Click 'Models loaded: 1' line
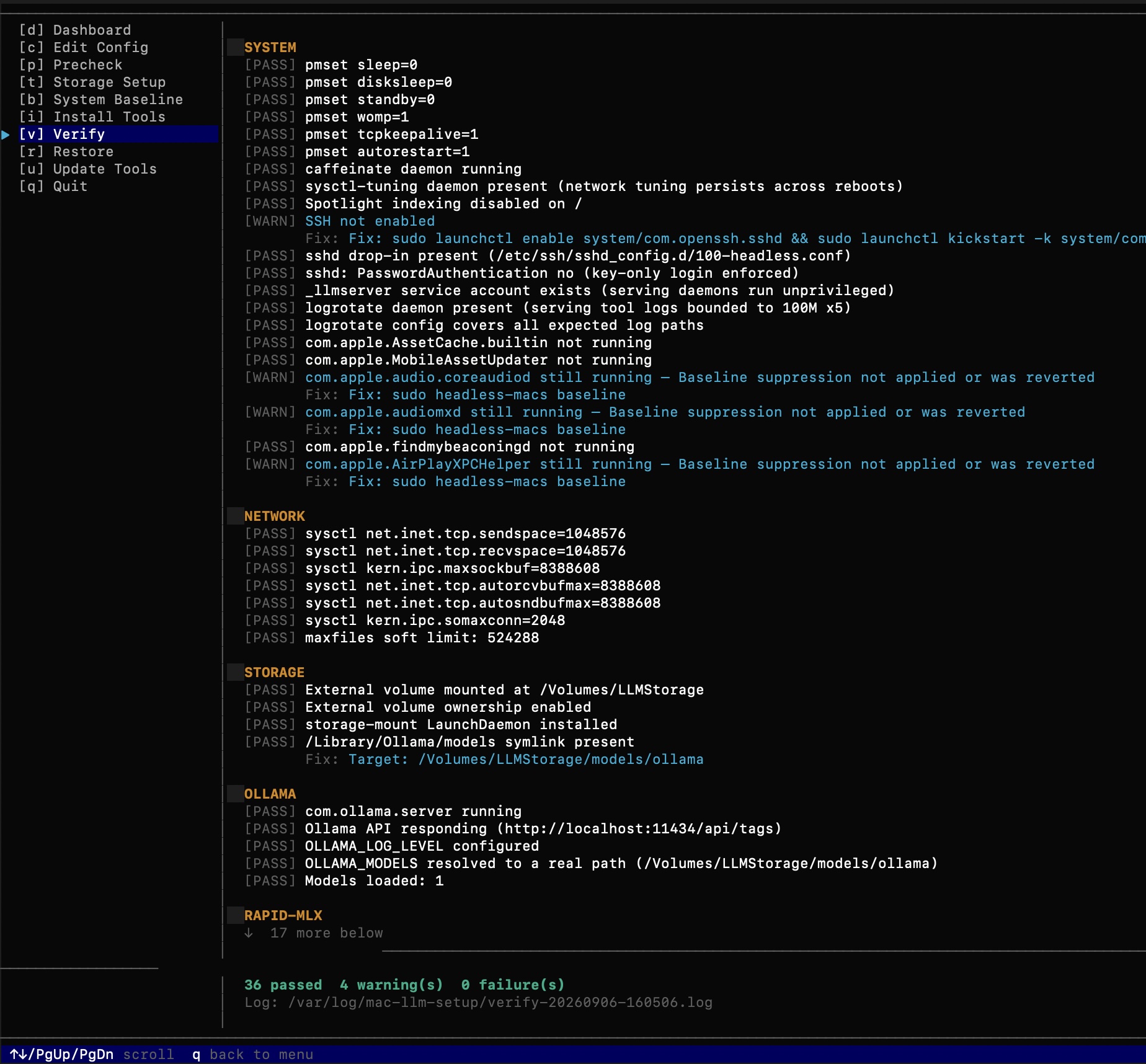Screen dimensions: 1146x1064 pos(344,880)
